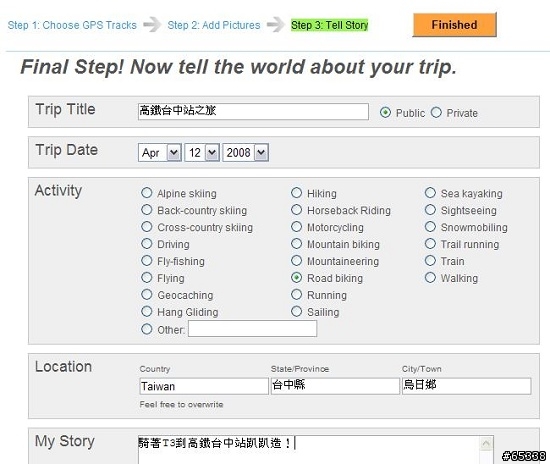Select the Driving activity option
The height and width of the screenshot is (464, 550).
pos(147,244)
